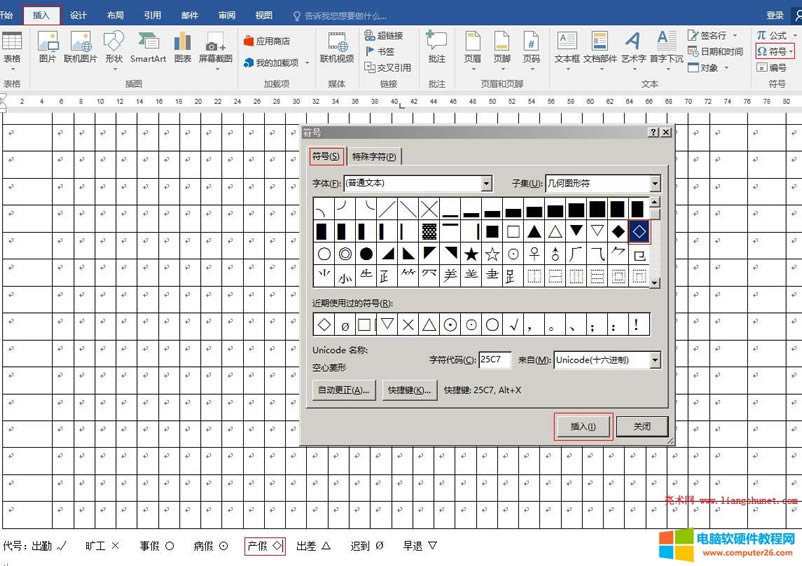Image resolution: width=802 pixels, height=566 pixels.
Task: Open the 设计 (Design) ribbon tab
Action: point(79,15)
